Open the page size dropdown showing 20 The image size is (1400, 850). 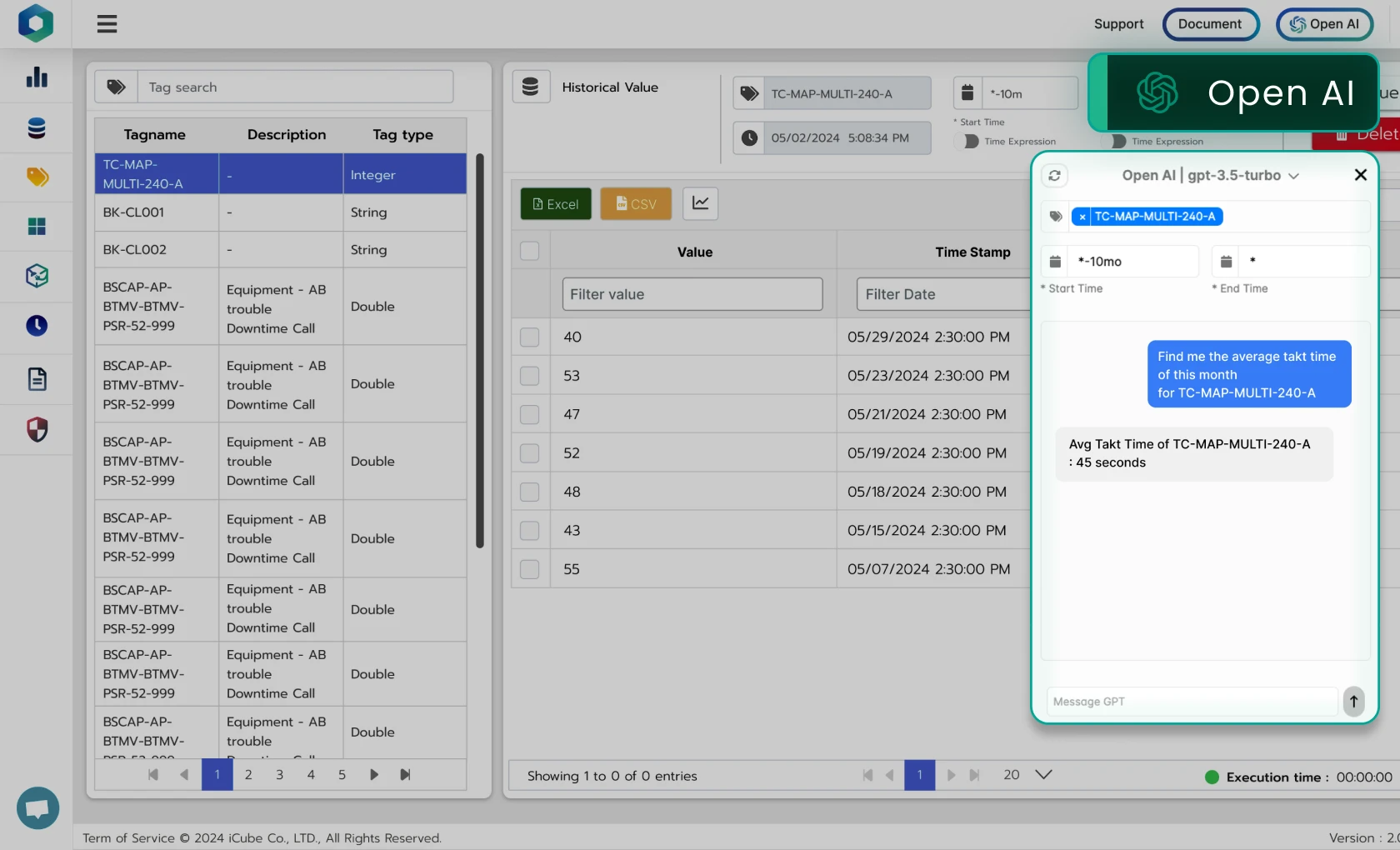[x=1042, y=775]
